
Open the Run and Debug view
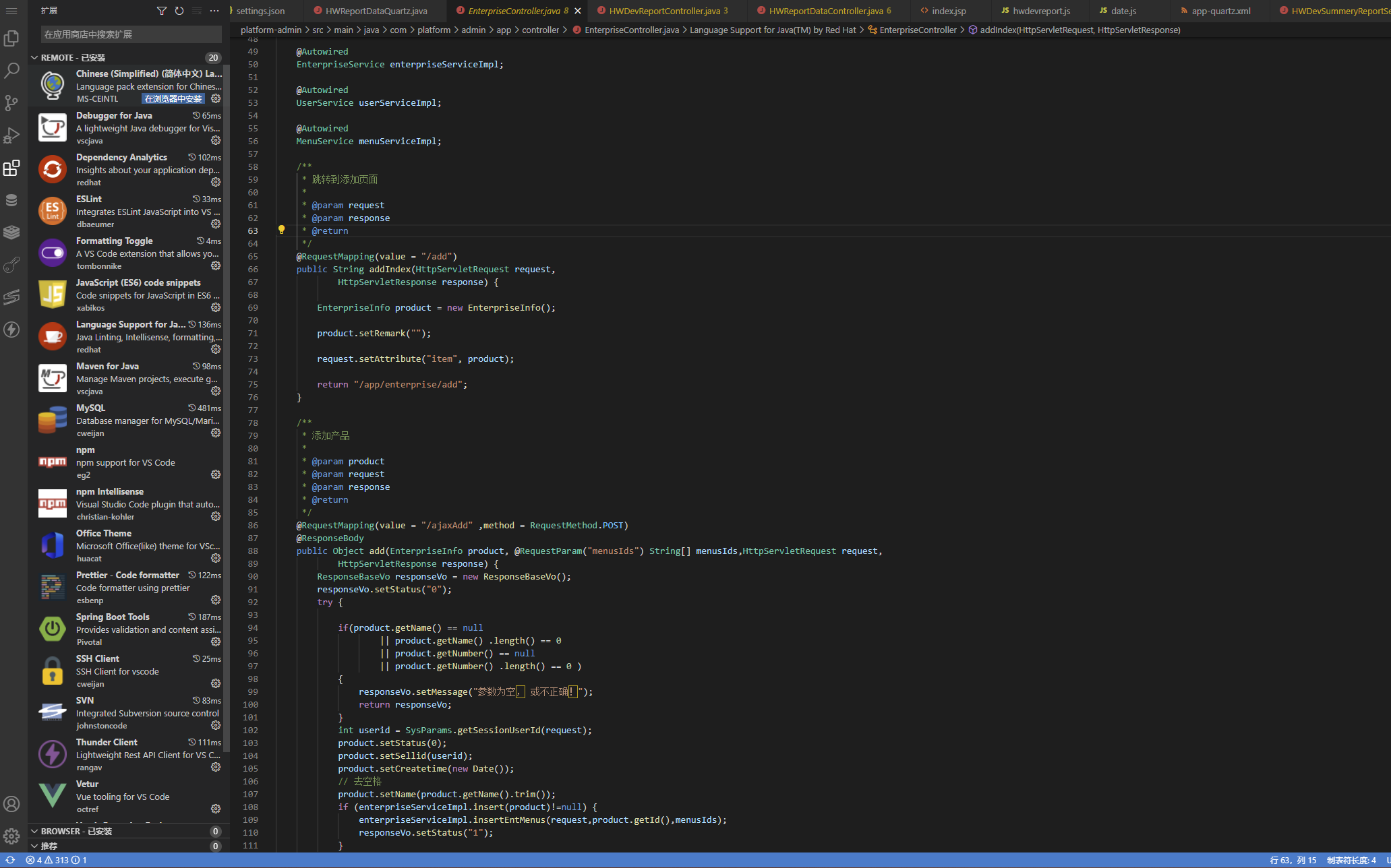[x=12, y=135]
